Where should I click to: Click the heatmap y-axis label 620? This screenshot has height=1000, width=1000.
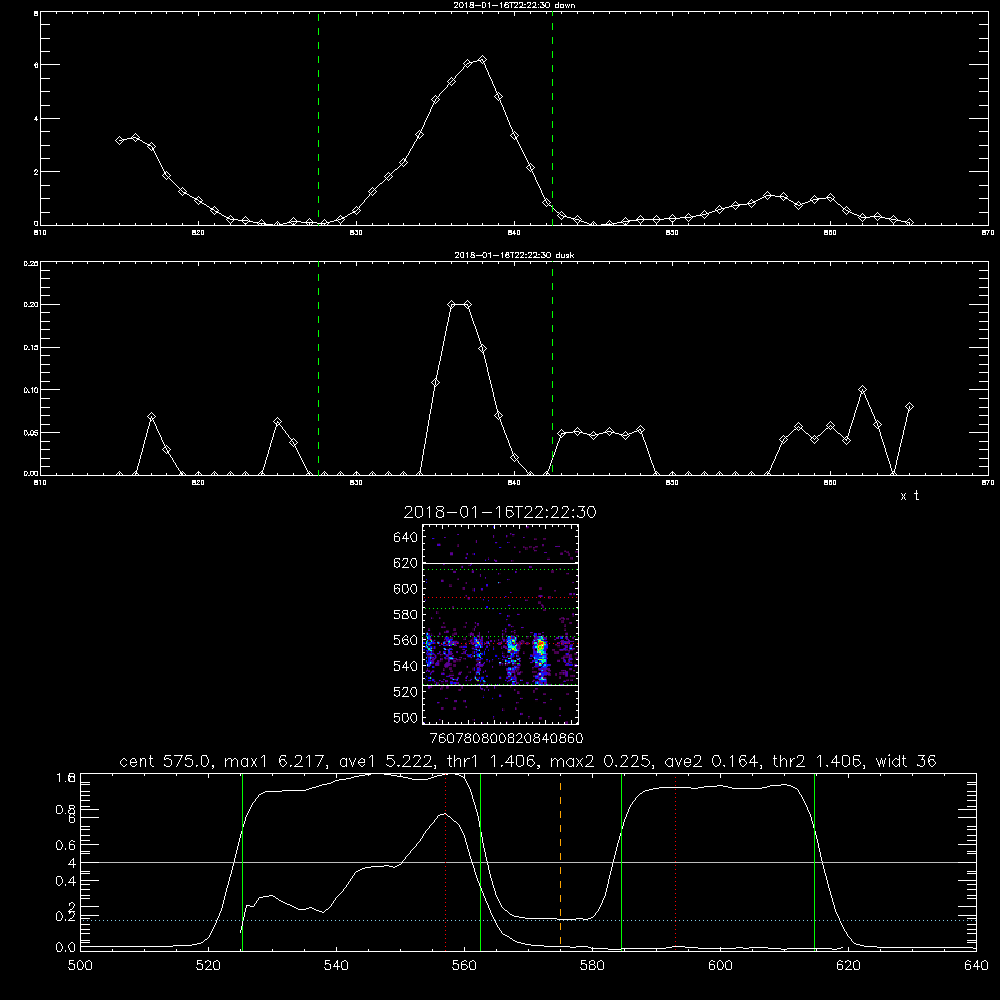point(406,563)
